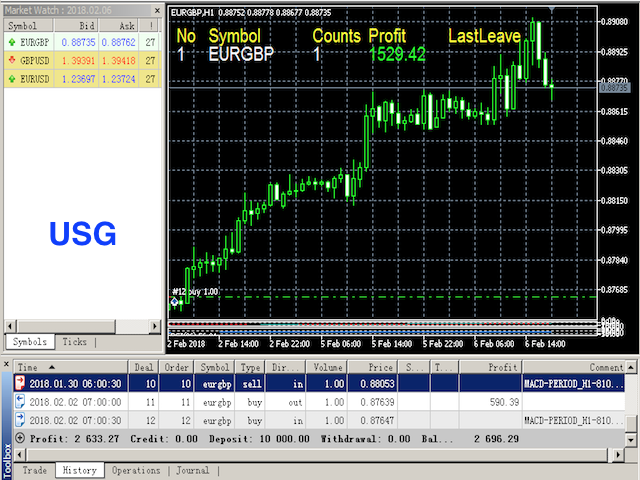Click the Price column header
This screenshot has height=480, width=640.
(373, 367)
